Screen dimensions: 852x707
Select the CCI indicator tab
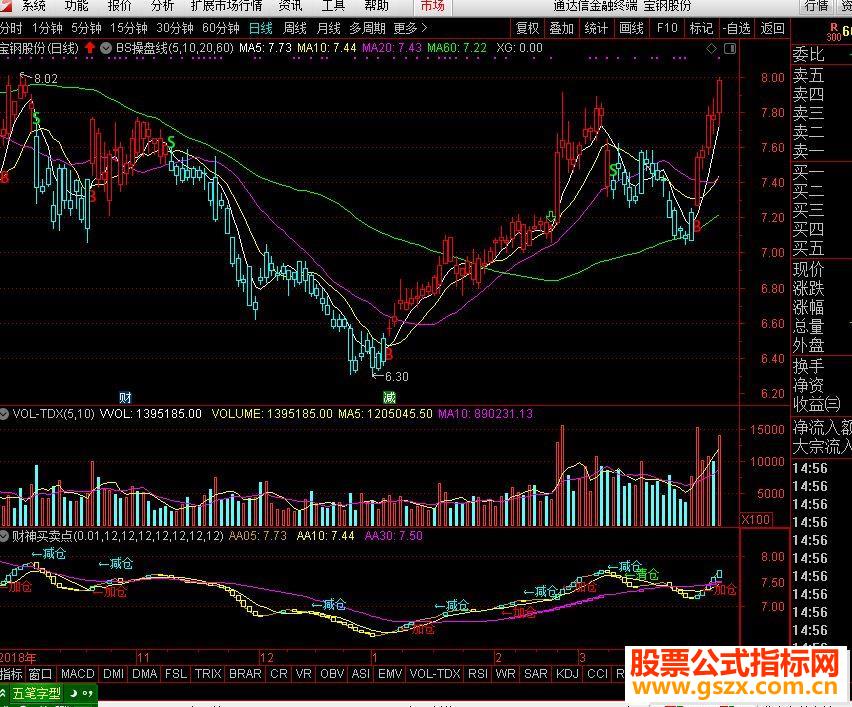pyautogui.click(x=598, y=674)
